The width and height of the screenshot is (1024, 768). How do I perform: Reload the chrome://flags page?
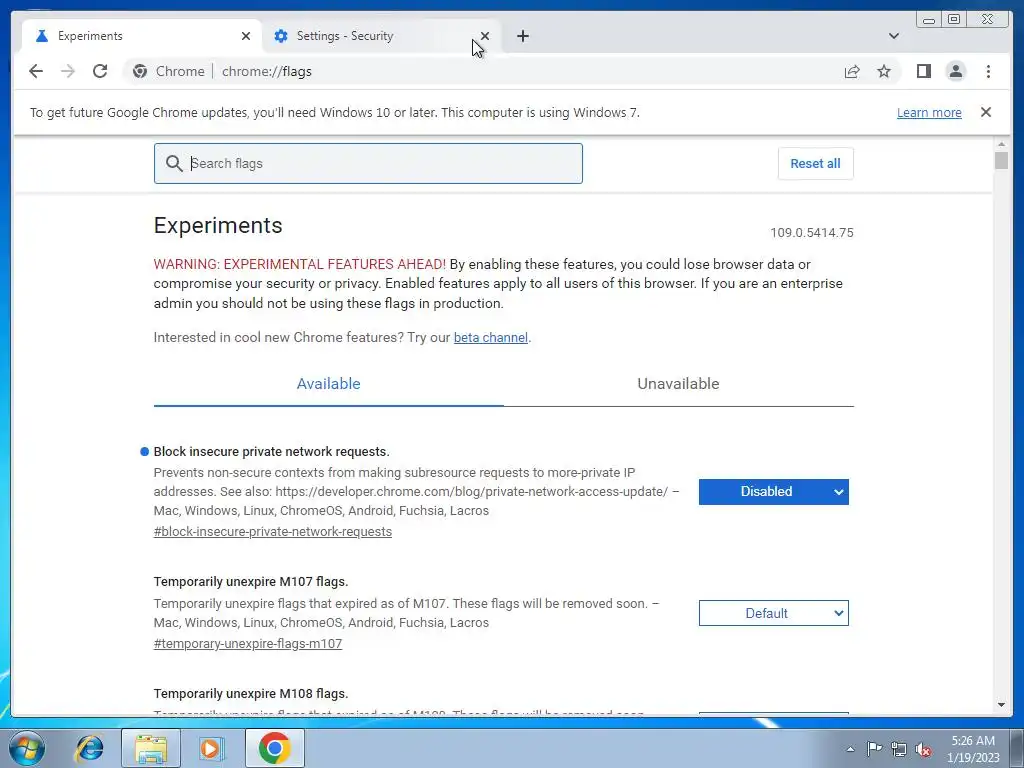[x=99, y=71]
